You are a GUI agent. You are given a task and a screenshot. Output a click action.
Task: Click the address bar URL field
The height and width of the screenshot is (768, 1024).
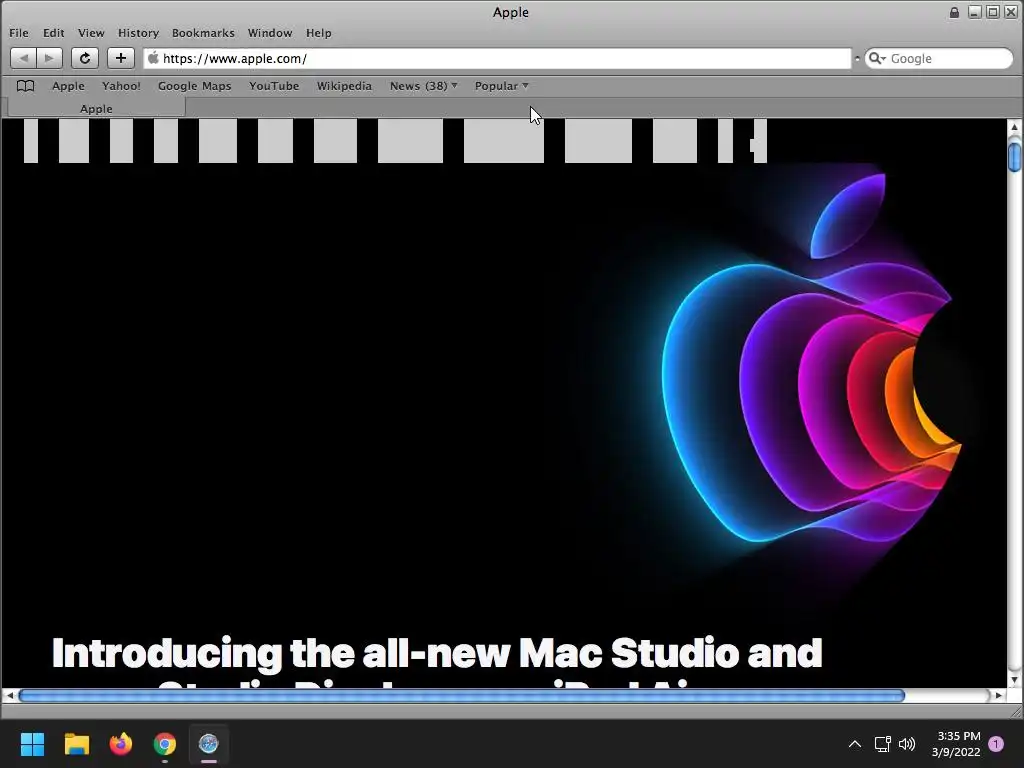click(498, 58)
